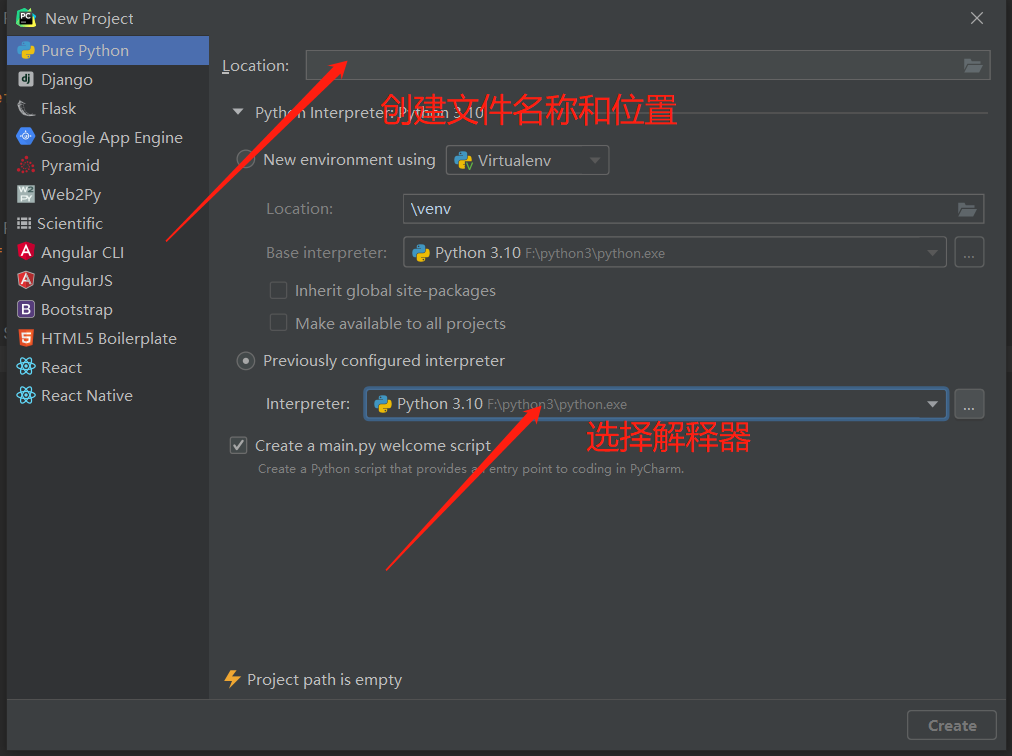This screenshot has width=1012, height=756.
Task: Choose Google App Engine project type
Action: tap(108, 137)
